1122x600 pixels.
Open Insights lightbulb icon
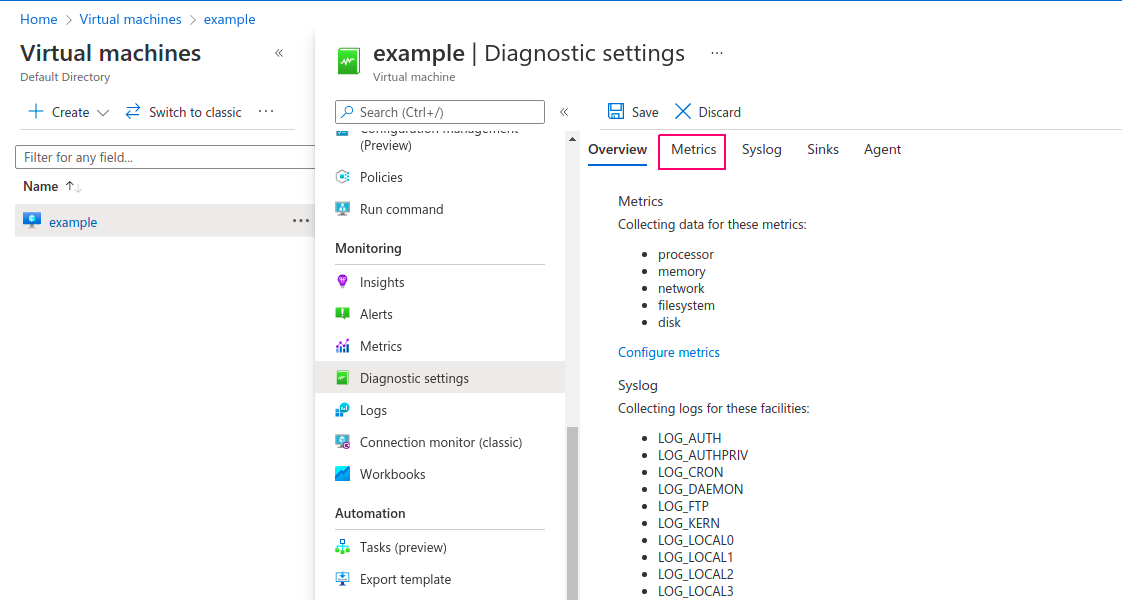click(343, 282)
